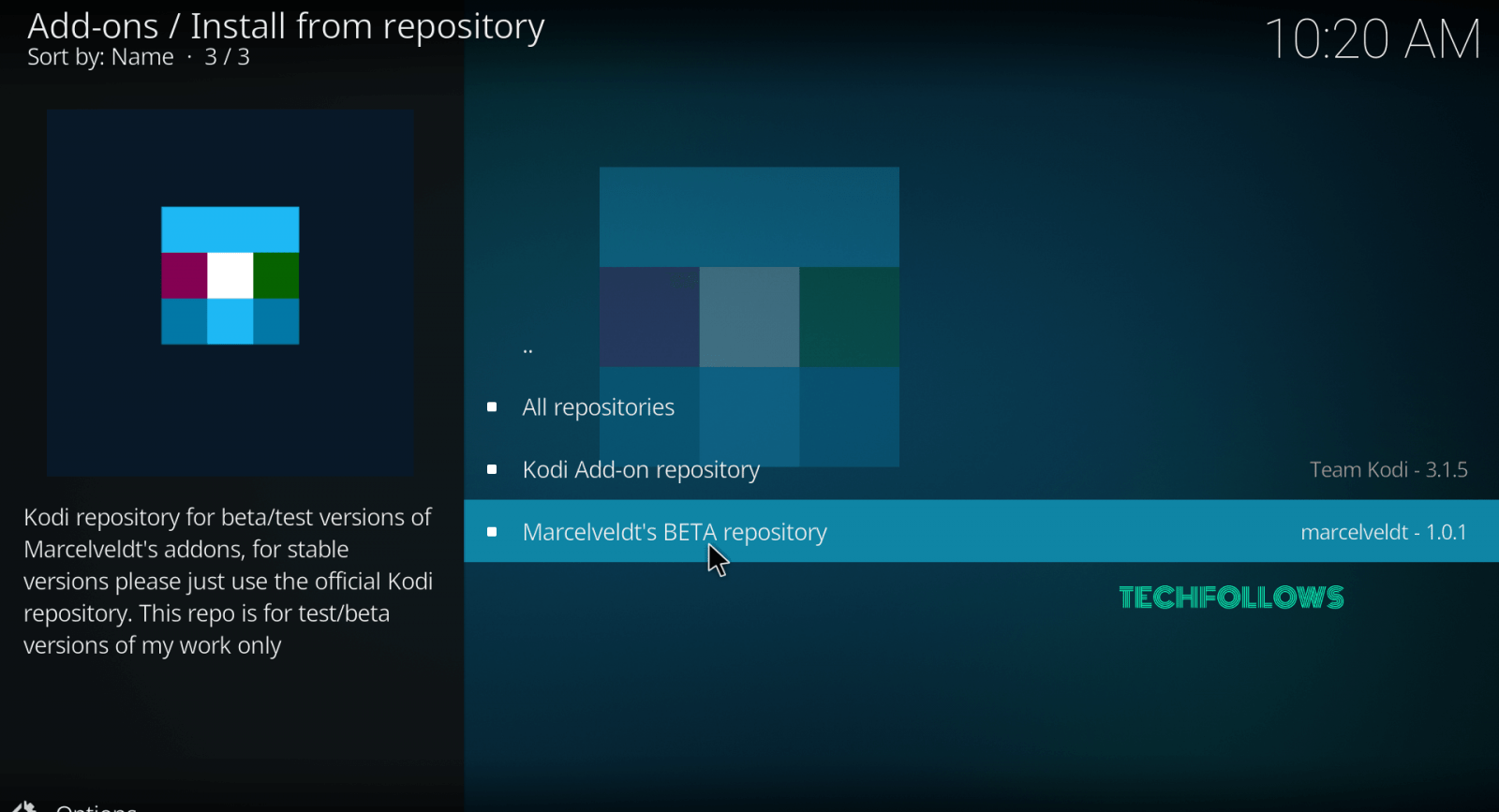This screenshot has height=812, width=1499.
Task: Click the 'Team Kodi - 3.1.5' version text
Action: click(1388, 470)
